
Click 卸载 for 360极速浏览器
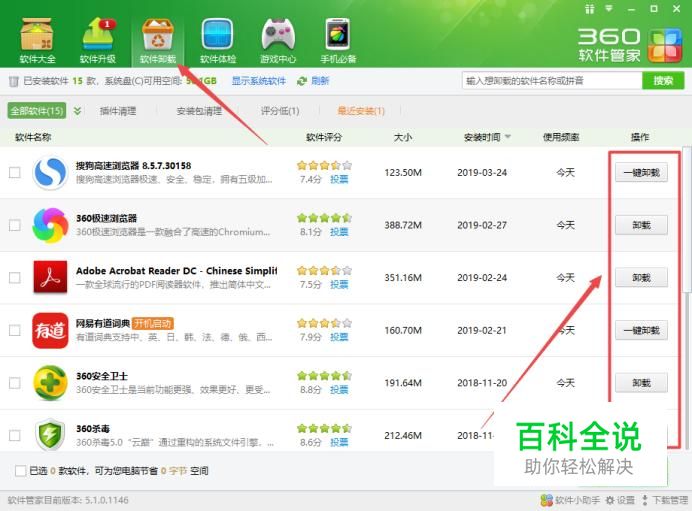click(641, 225)
